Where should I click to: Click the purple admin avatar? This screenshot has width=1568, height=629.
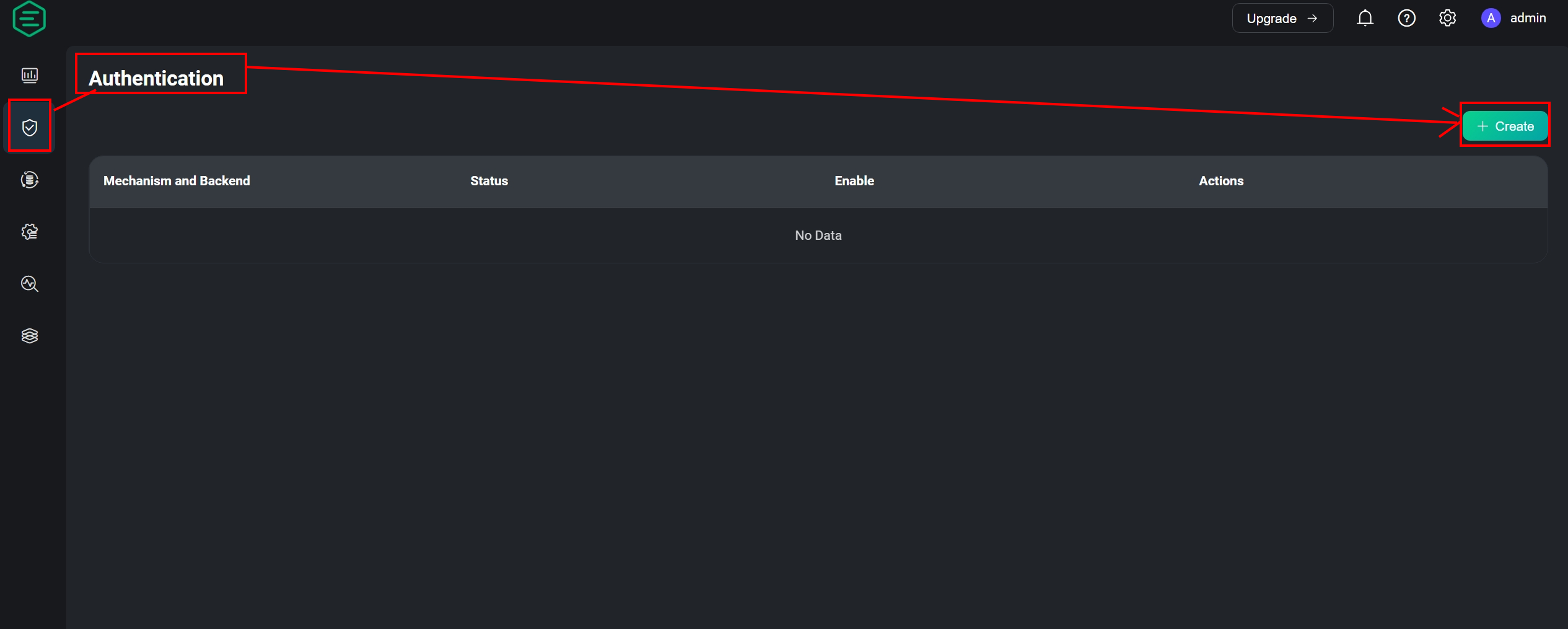tap(1491, 19)
